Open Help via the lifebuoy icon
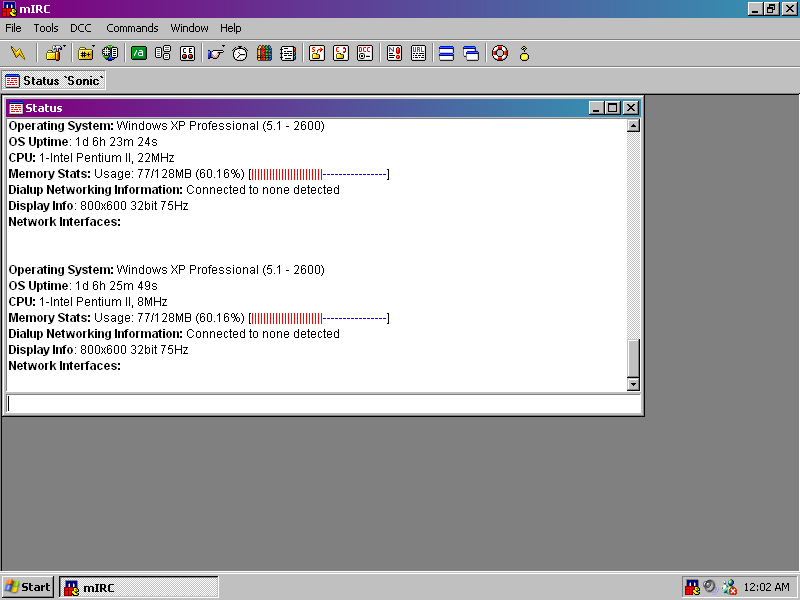The width and height of the screenshot is (800, 600). [500, 53]
